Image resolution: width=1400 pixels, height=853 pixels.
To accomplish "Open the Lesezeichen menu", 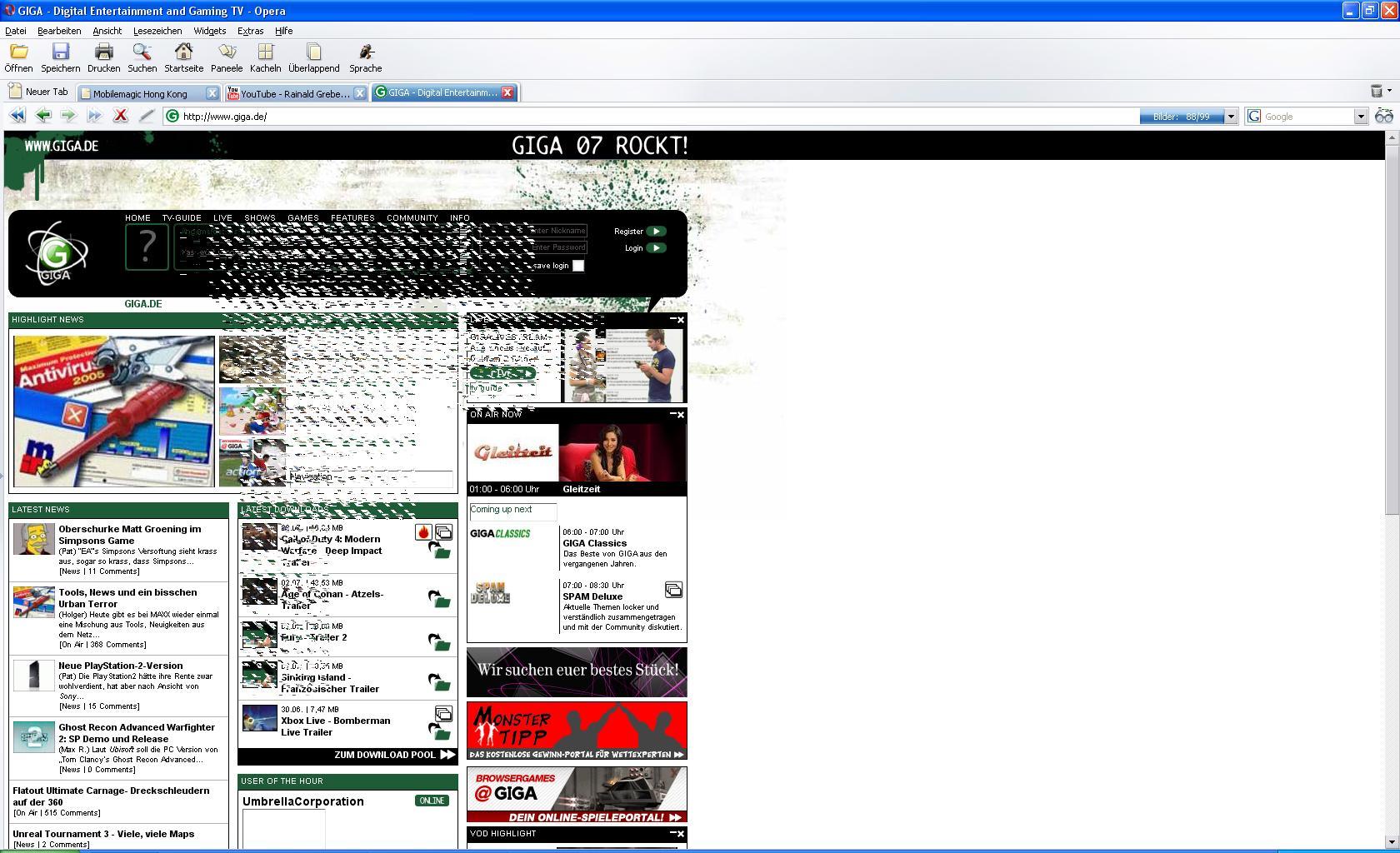I will point(157,31).
